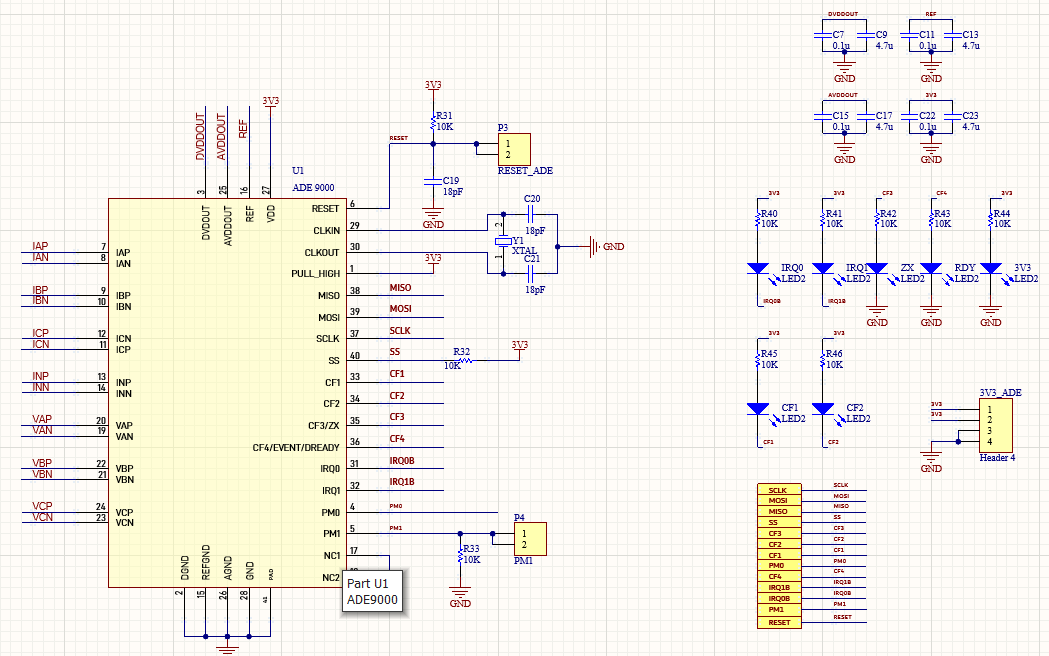Click the red IRQ0B net label at pin 31
The width and height of the screenshot is (1049, 656).
click(402, 461)
